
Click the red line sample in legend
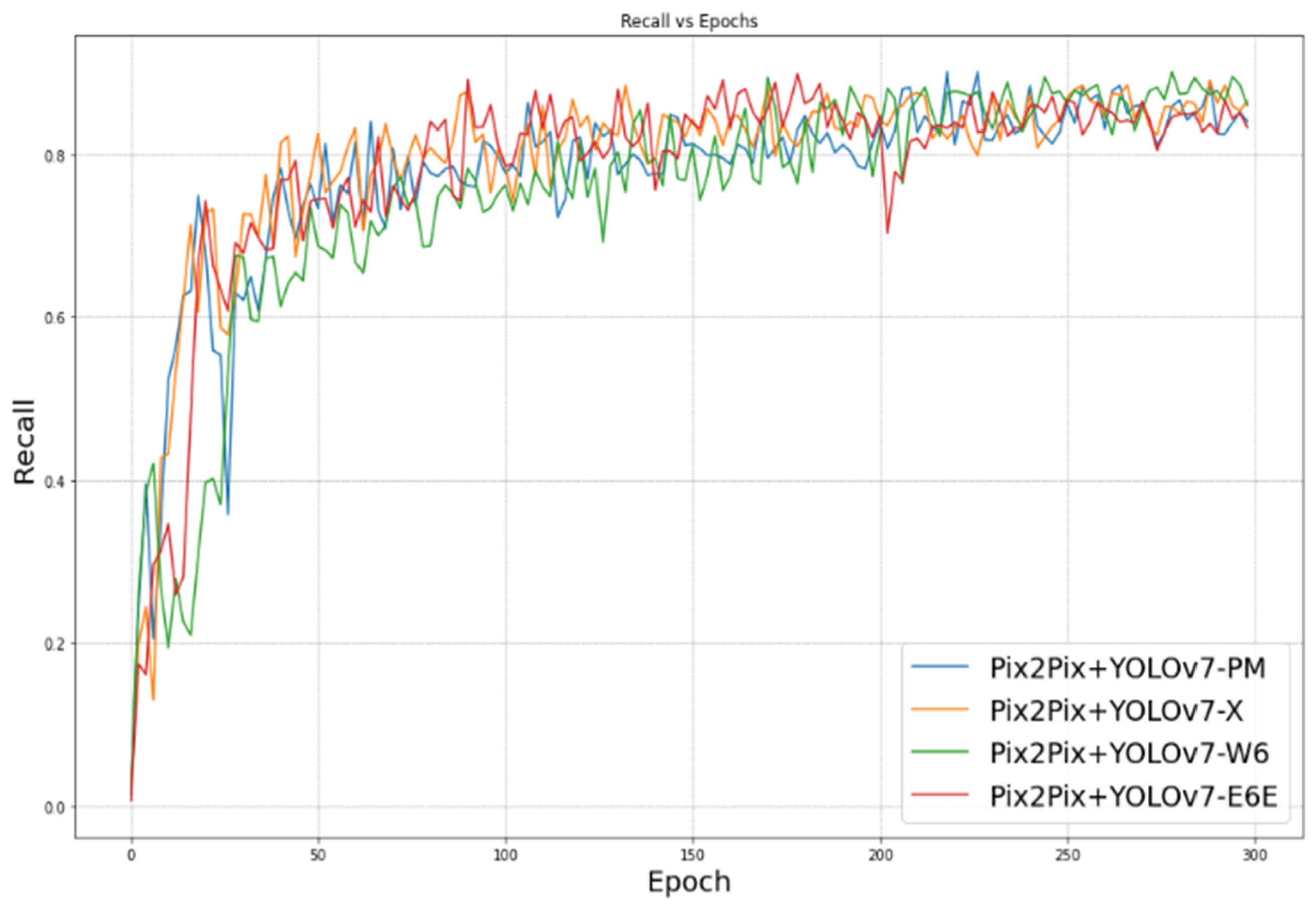click(939, 794)
